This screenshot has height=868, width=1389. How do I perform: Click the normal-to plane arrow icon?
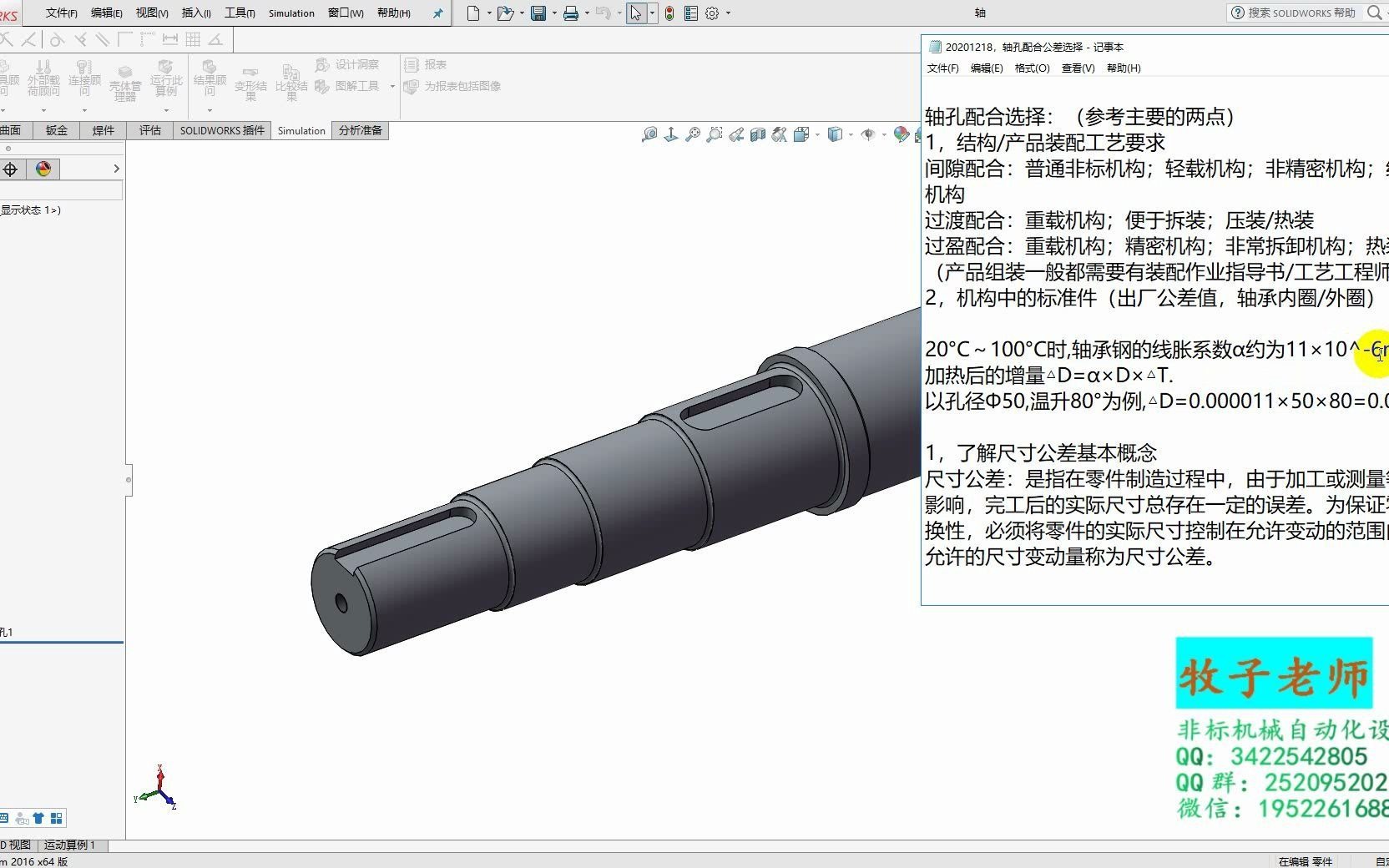(x=671, y=134)
